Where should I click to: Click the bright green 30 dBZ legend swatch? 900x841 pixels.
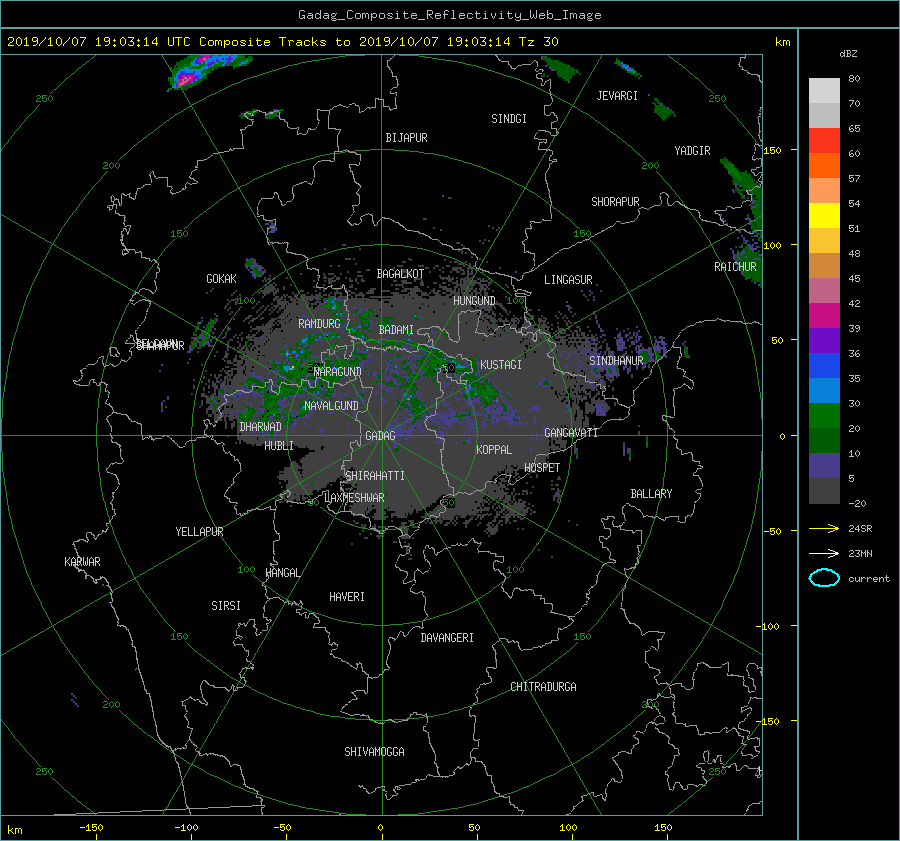point(824,415)
